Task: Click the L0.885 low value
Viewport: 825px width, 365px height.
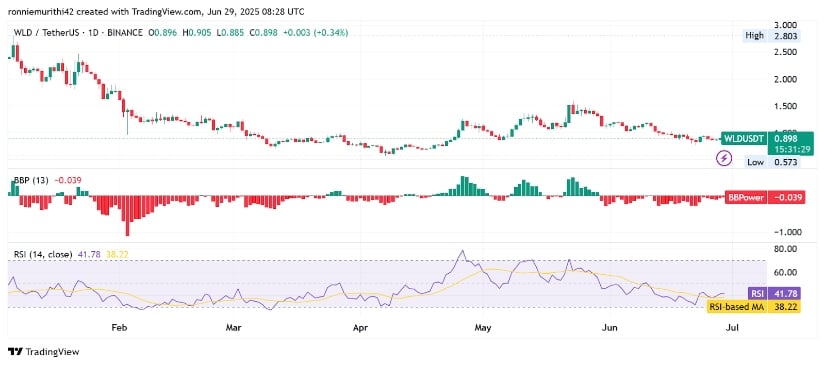Action: pos(231,33)
